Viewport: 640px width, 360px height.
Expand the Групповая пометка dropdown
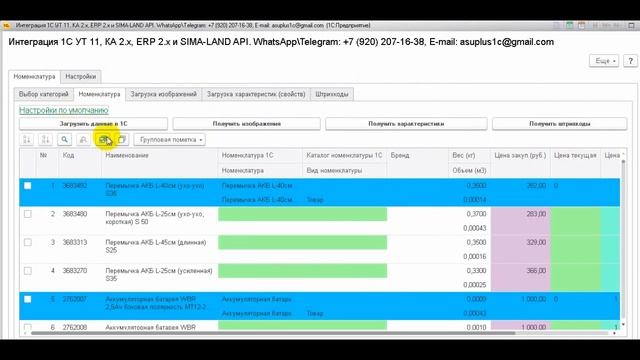[x=170, y=140]
